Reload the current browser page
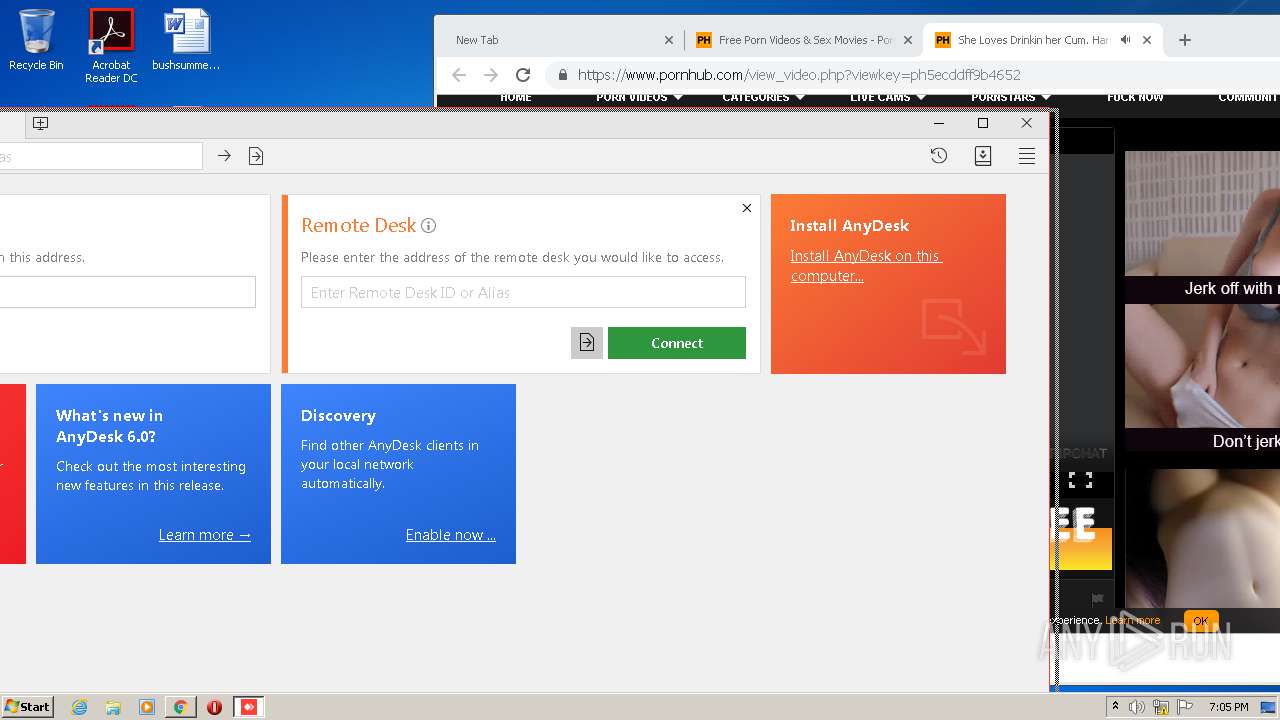Image resolution: width=1280 pixels, height=720 pixels. pos(522,75)
